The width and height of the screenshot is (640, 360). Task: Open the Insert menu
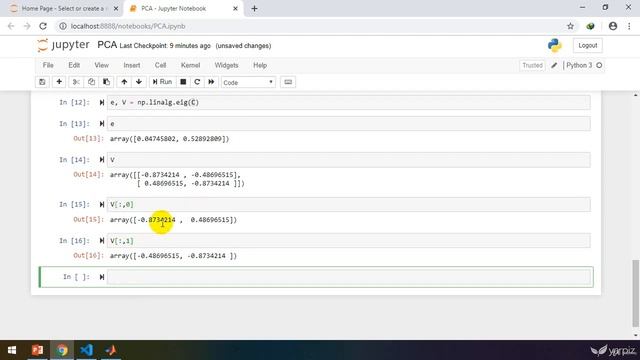(x=132, y=65)
